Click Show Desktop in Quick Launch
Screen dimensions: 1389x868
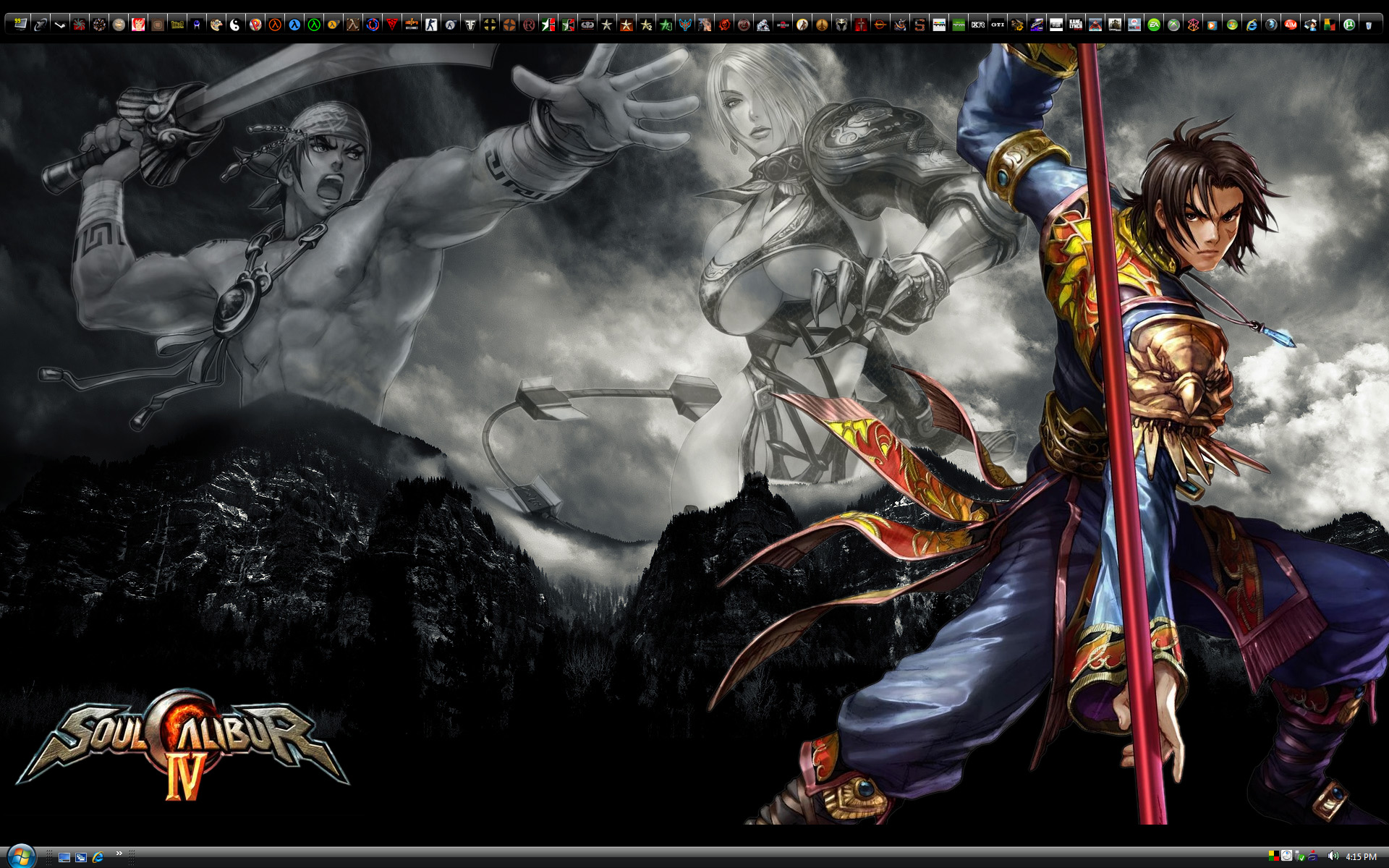(64, 857)
